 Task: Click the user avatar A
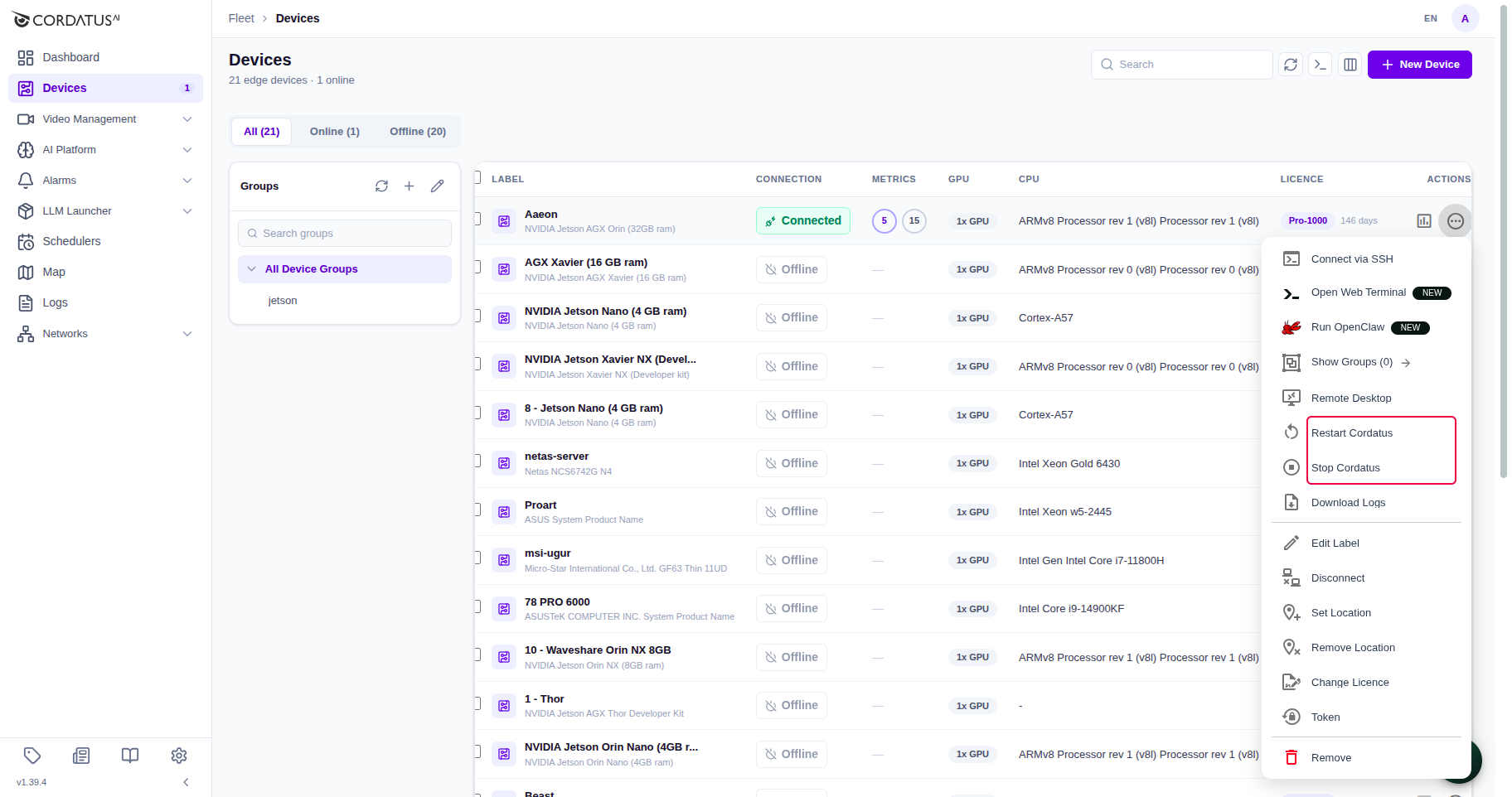1466,18
